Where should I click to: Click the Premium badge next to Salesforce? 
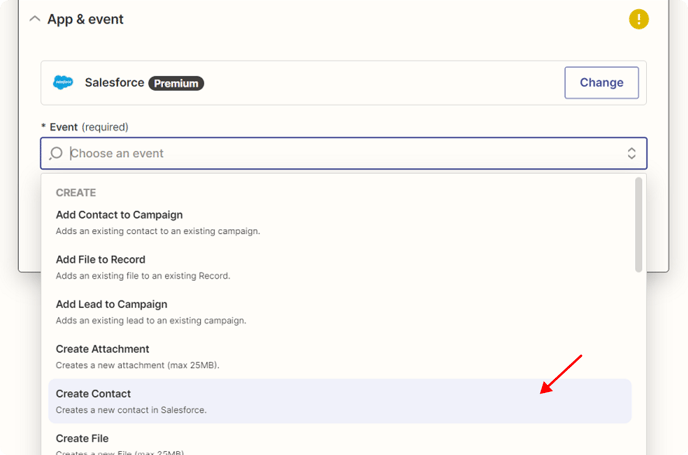click(176, 83)
